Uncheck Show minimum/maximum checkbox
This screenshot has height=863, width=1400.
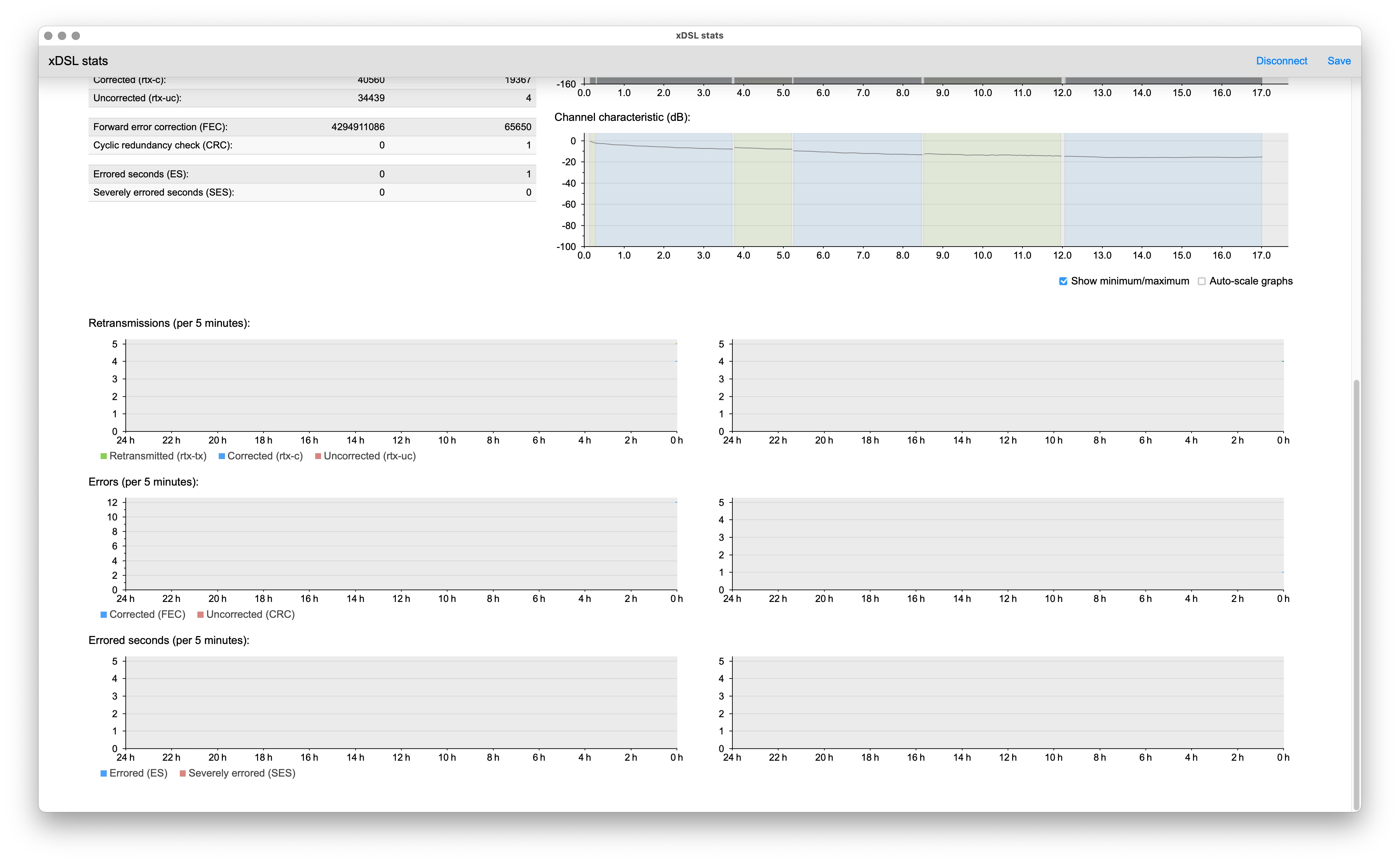1062,281
